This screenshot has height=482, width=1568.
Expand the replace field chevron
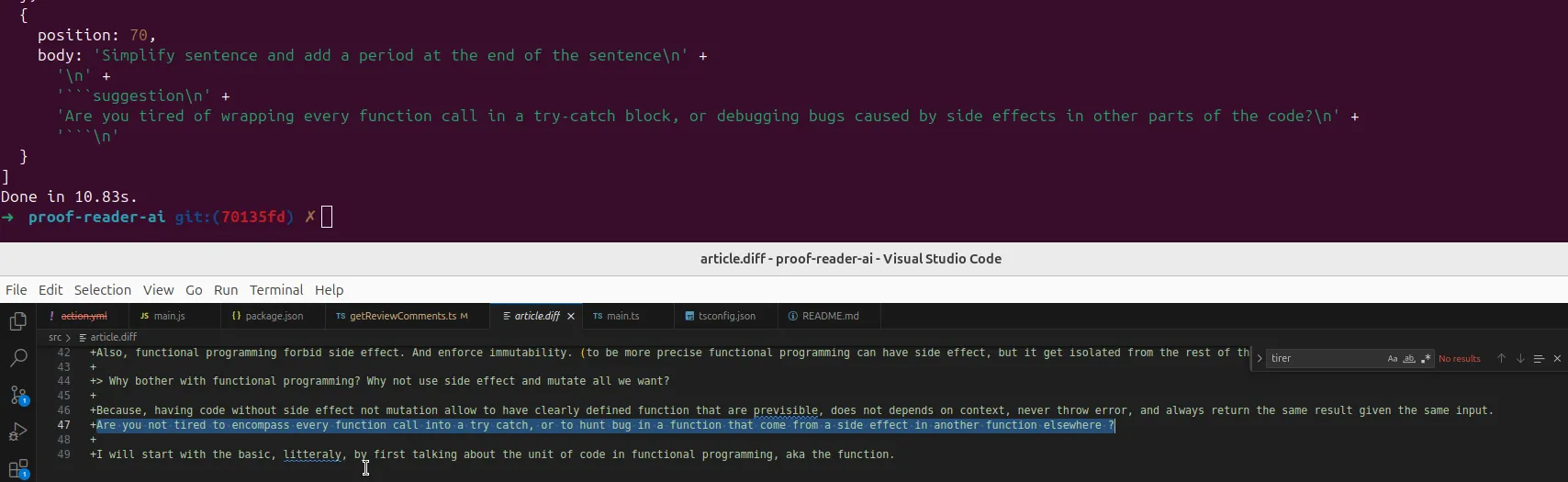pos(1260,359)
